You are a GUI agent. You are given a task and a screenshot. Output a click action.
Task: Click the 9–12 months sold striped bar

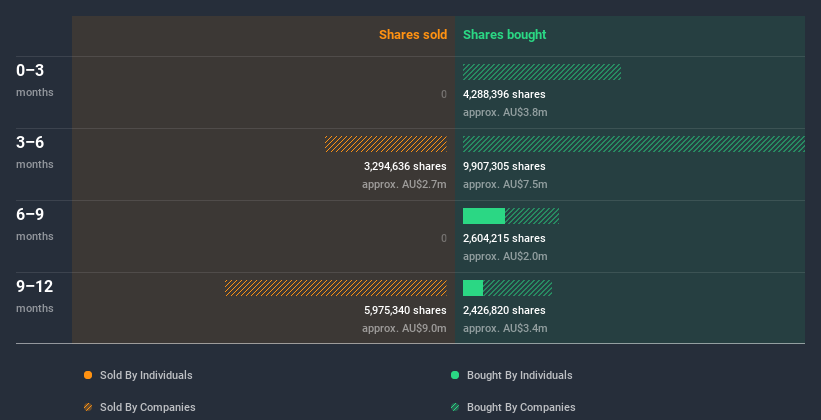pyautogui.click(x=336, y=288)
